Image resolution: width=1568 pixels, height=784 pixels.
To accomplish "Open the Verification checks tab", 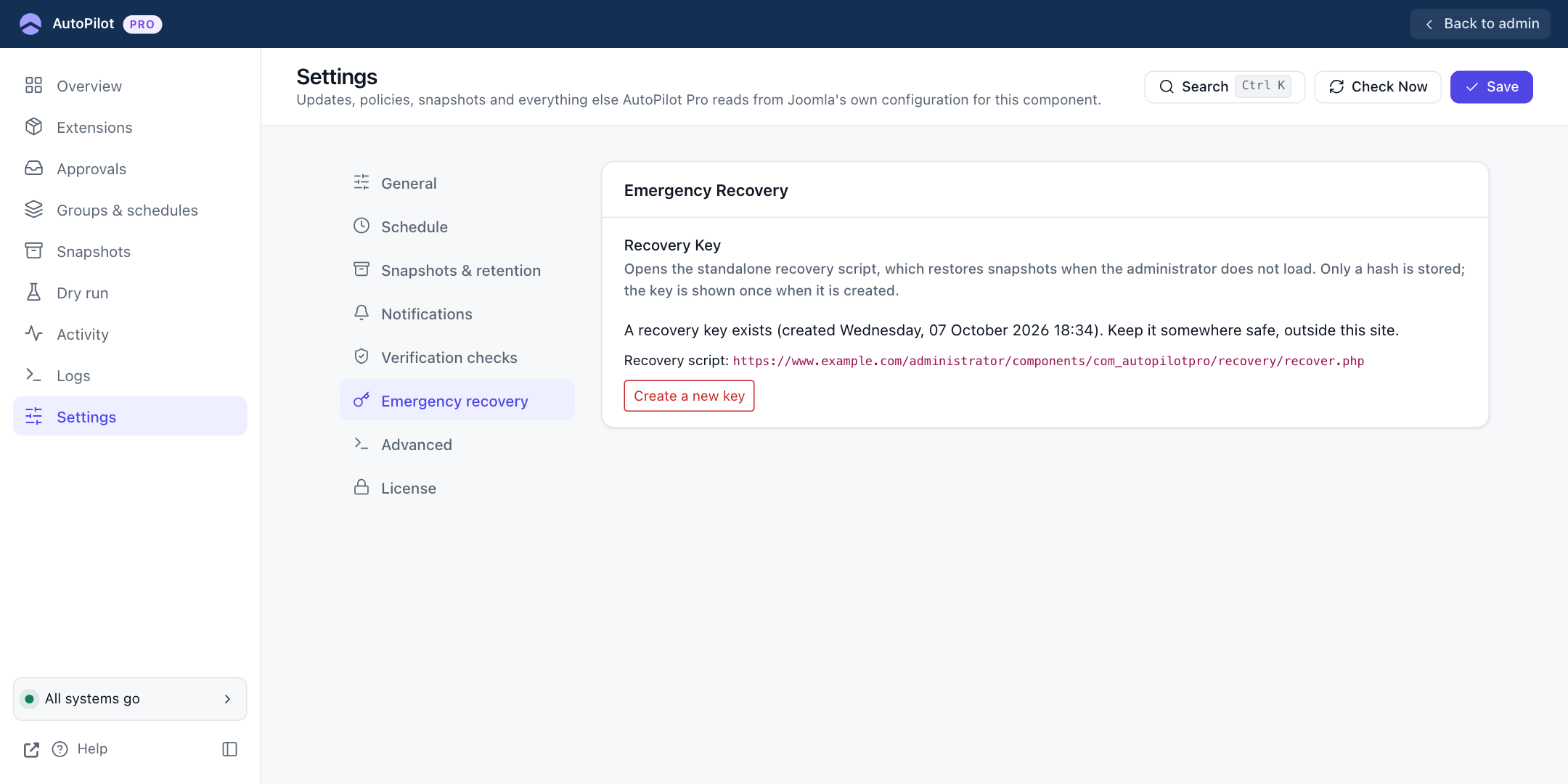I will pyautogui.click(x=457, y=357).
